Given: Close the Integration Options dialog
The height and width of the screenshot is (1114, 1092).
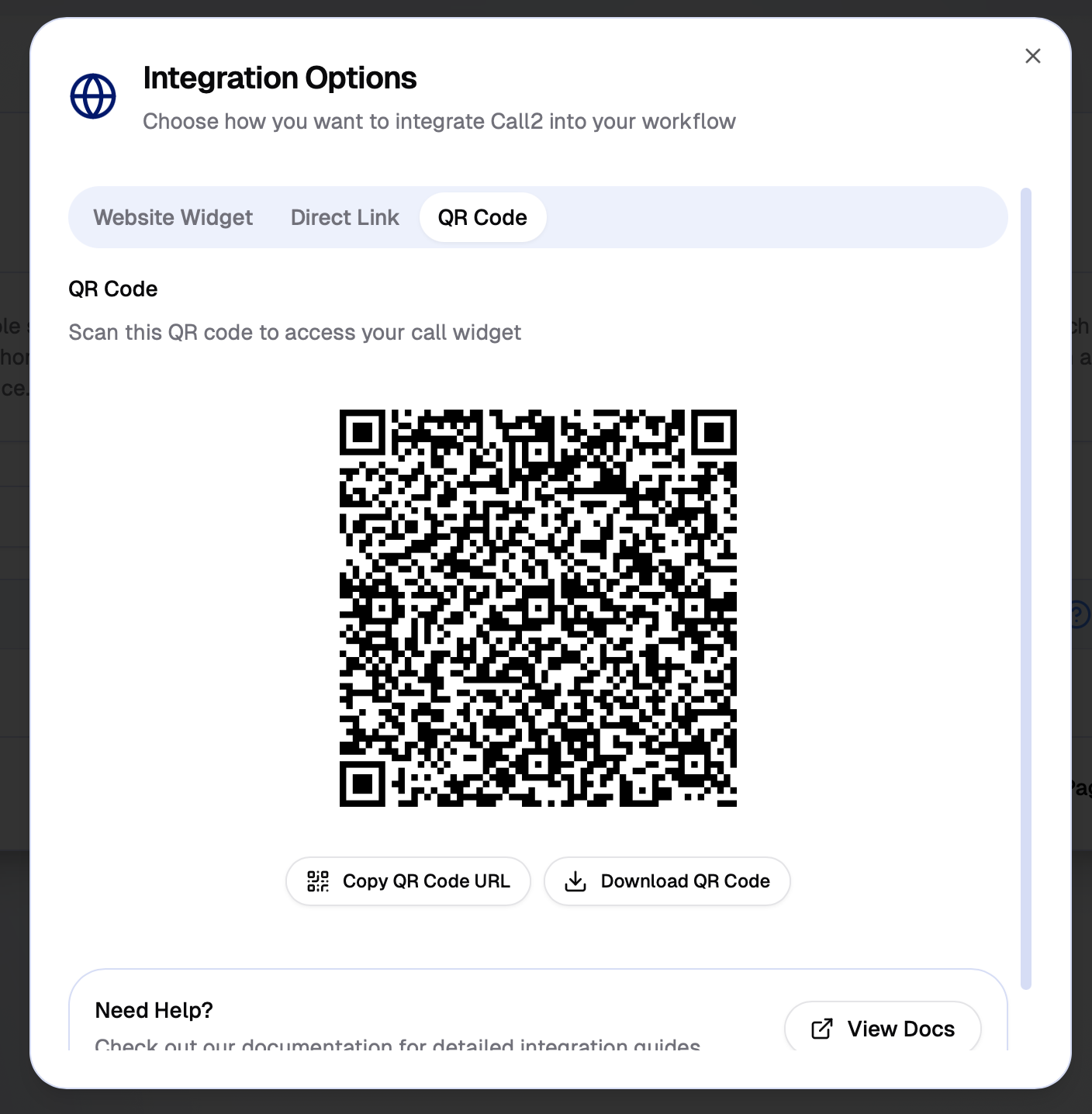Looking at the screenshot, I should [1032, 56].
